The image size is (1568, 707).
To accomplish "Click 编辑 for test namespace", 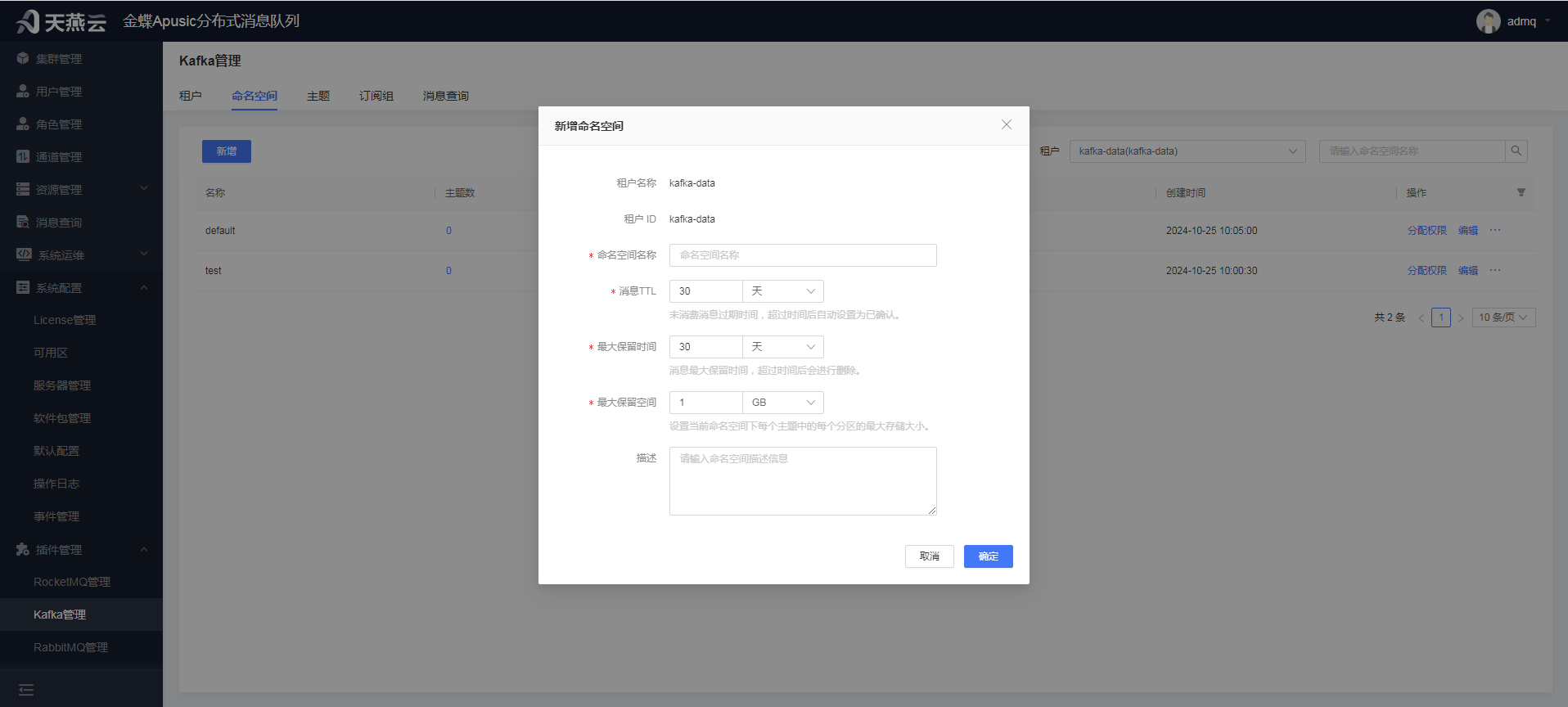I will pos(1468,271).
